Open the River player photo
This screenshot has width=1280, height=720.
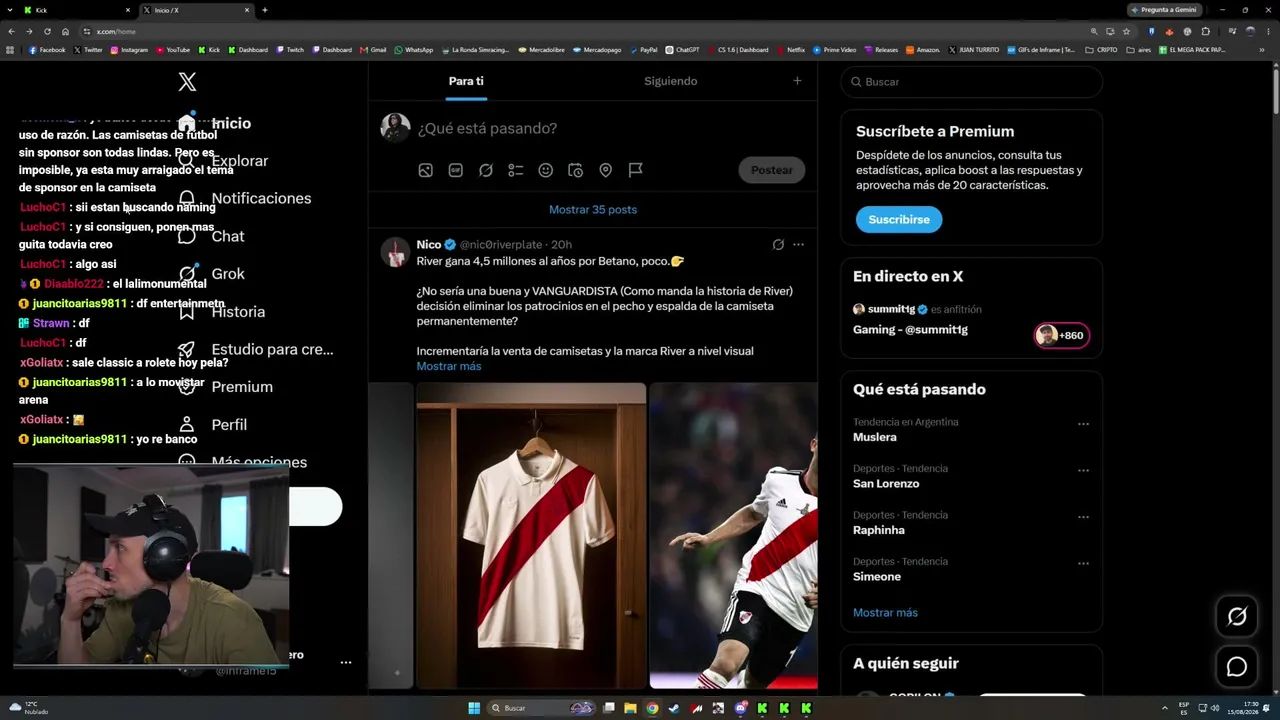pos(733,536)
